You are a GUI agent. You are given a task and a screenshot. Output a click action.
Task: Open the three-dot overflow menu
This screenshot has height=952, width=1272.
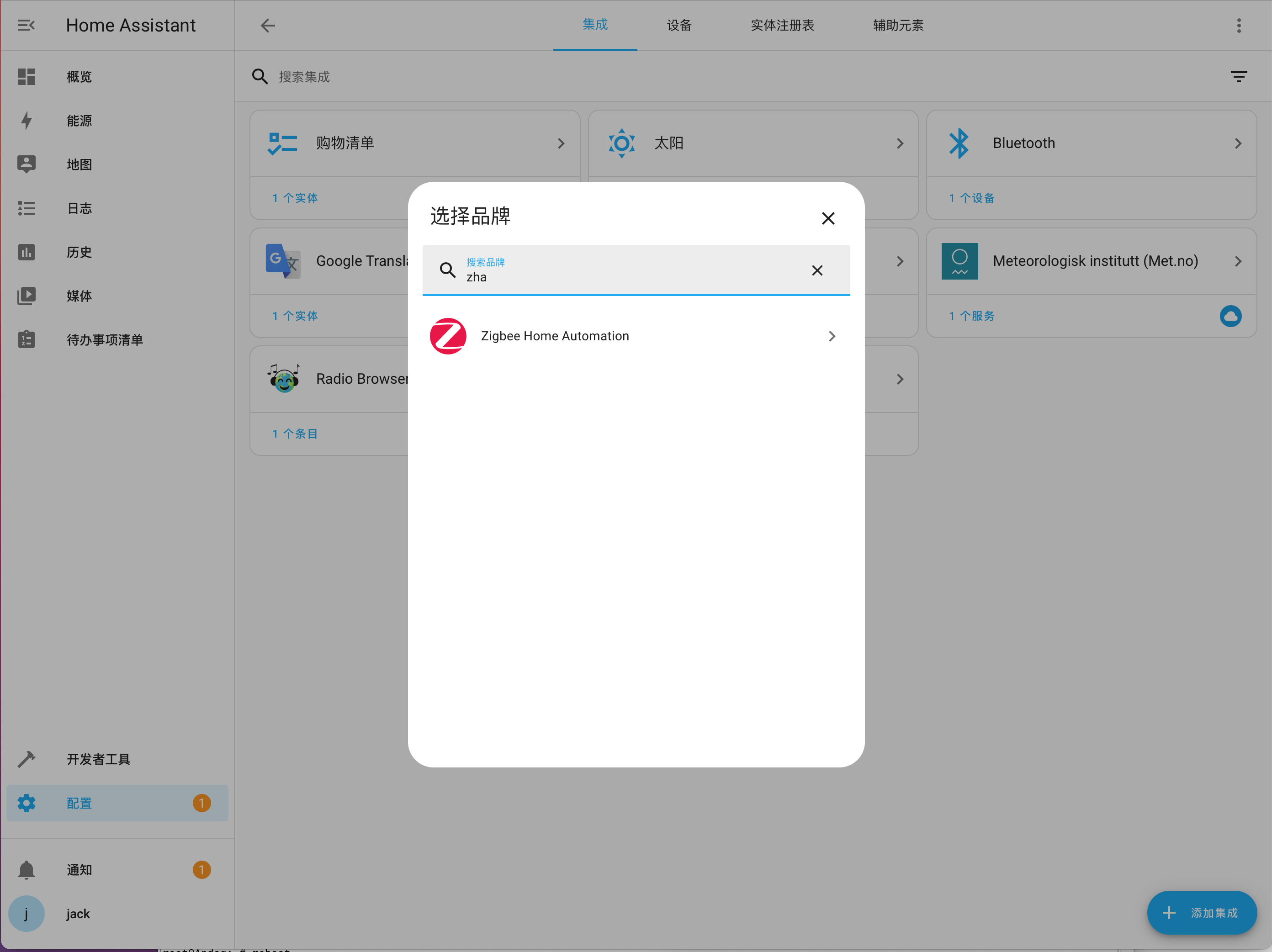pyautogui.click(x=1239, y=25)
